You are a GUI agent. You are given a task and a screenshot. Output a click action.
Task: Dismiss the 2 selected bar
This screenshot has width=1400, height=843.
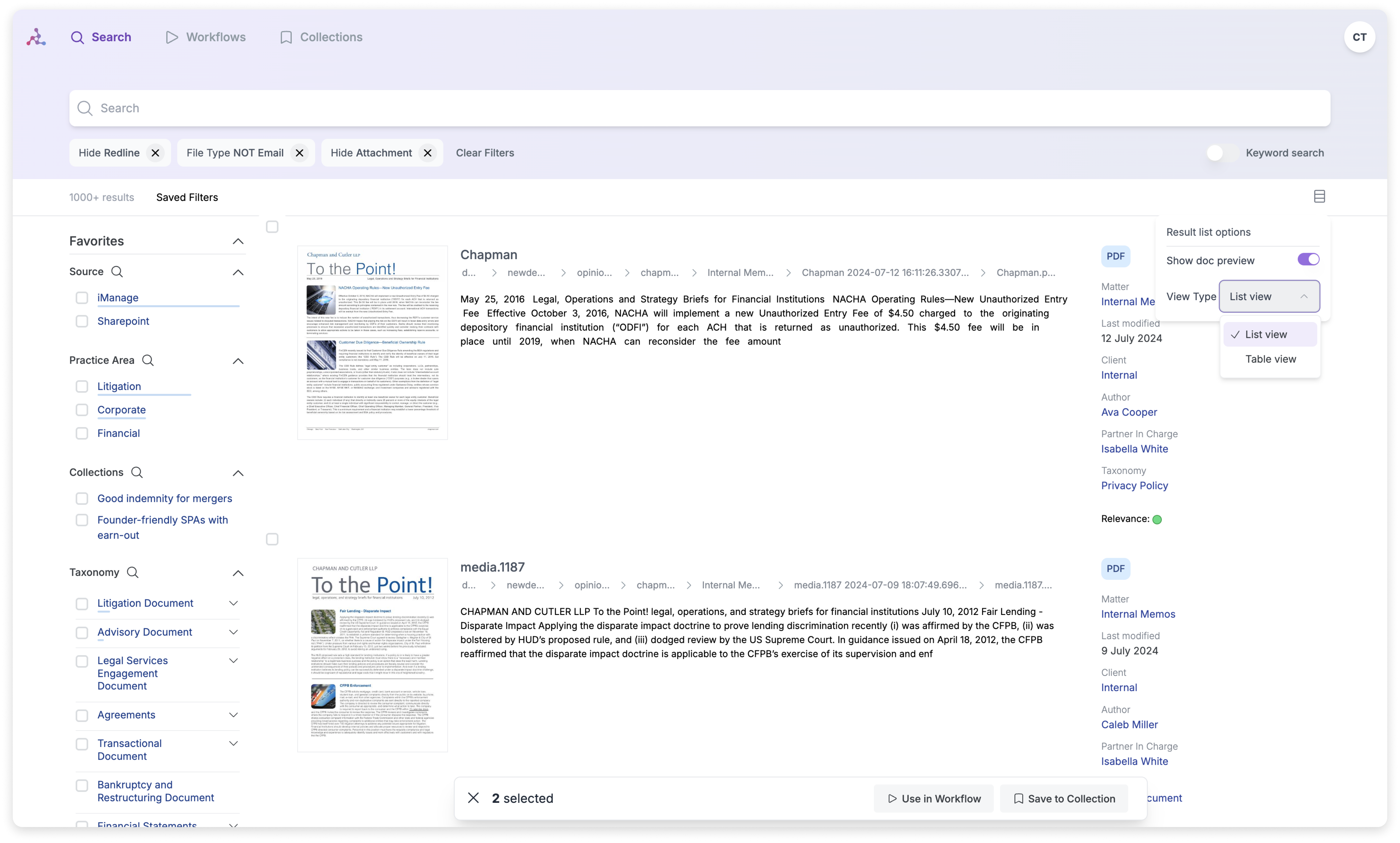coord(473,797)
